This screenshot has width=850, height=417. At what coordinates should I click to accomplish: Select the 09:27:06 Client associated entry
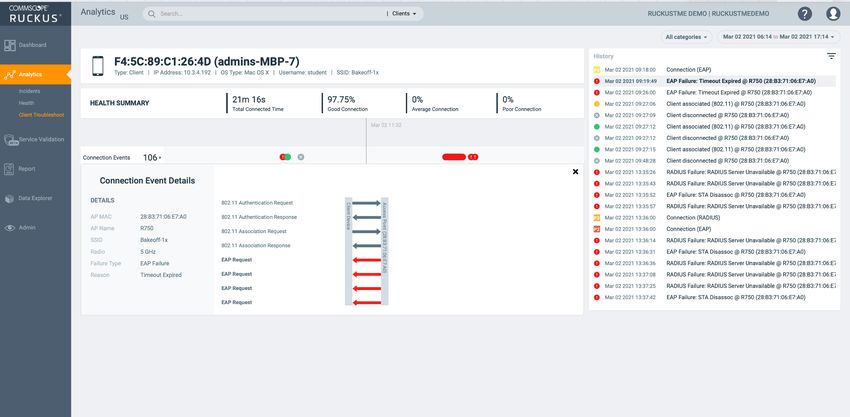[x=714, y=104]
